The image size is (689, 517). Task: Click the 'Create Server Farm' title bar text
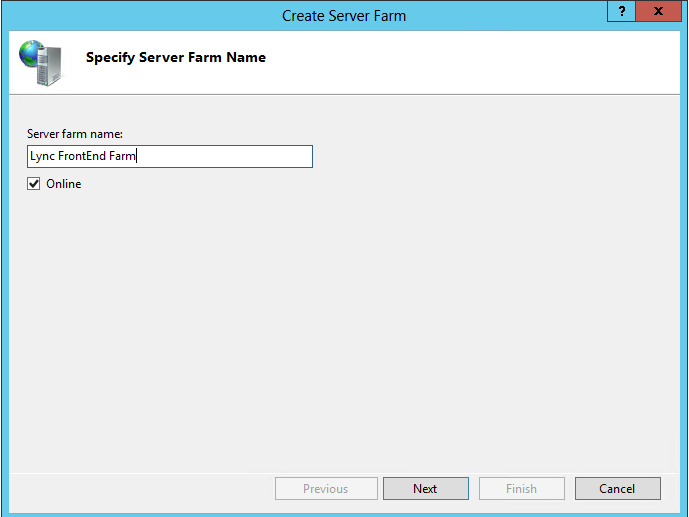click(344, 16)
